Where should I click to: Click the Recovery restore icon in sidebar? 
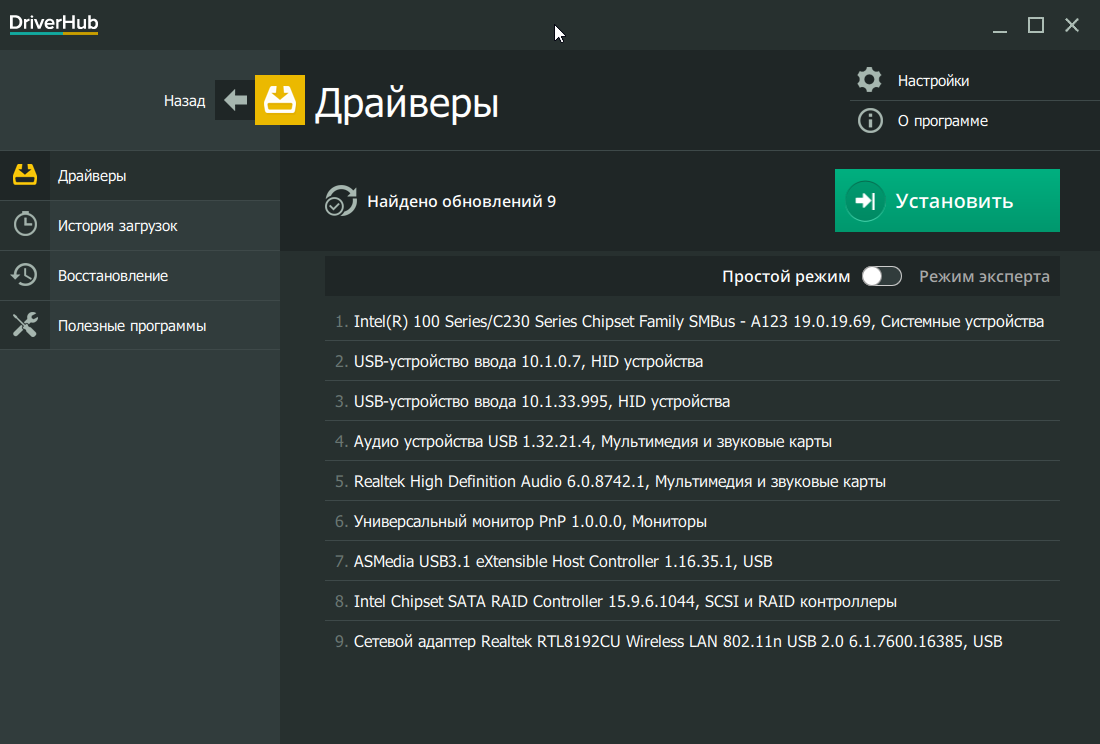coord(25,275)
